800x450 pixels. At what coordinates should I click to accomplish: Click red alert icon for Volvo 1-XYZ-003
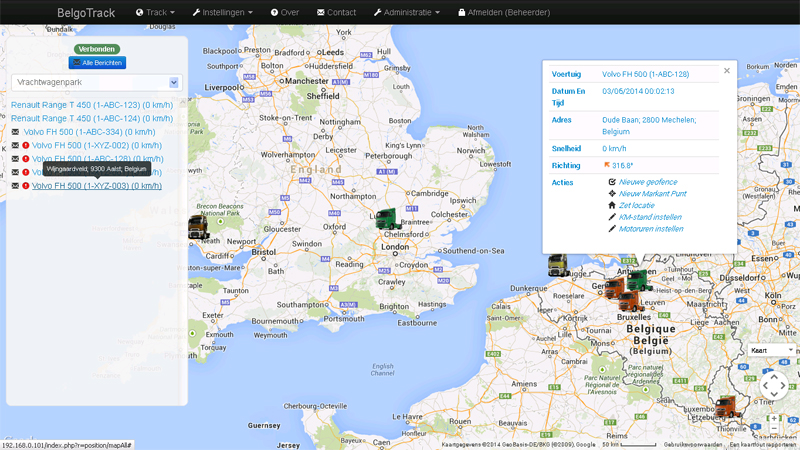(x=26, y=186)
